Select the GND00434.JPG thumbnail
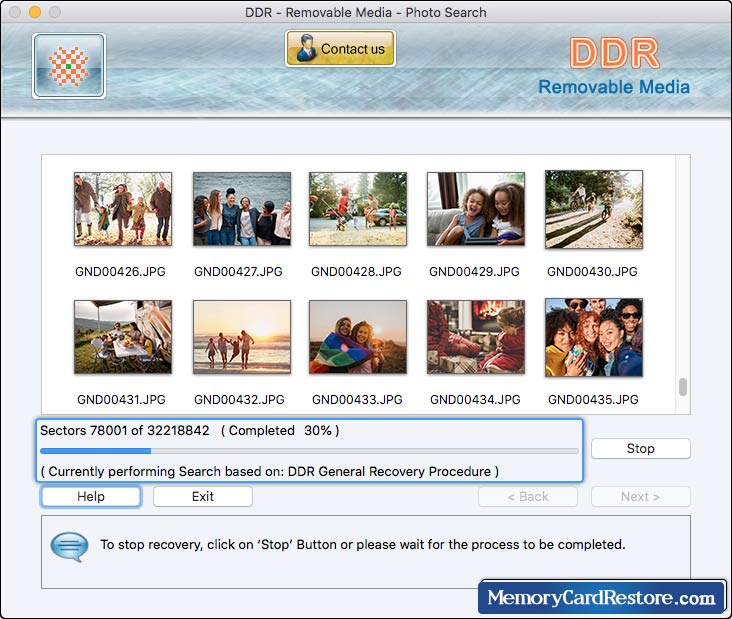Viewport: 732px width, 619px height. (x=475, y=337)
